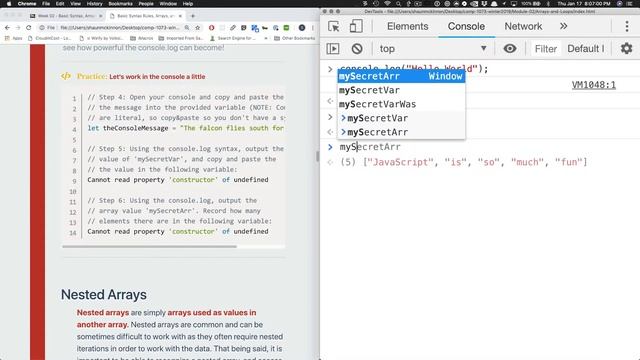Go forward in the Chrome browser
The height and width of the screenshot is (360, 640).
[x=18, y=28]
